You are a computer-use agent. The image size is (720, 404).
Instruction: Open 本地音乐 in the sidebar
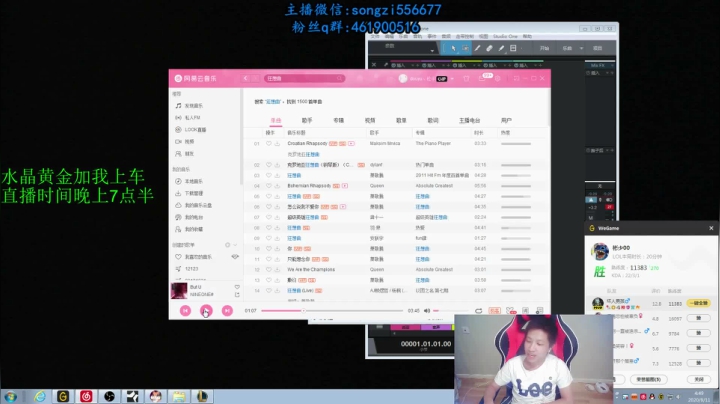(189, 181)
